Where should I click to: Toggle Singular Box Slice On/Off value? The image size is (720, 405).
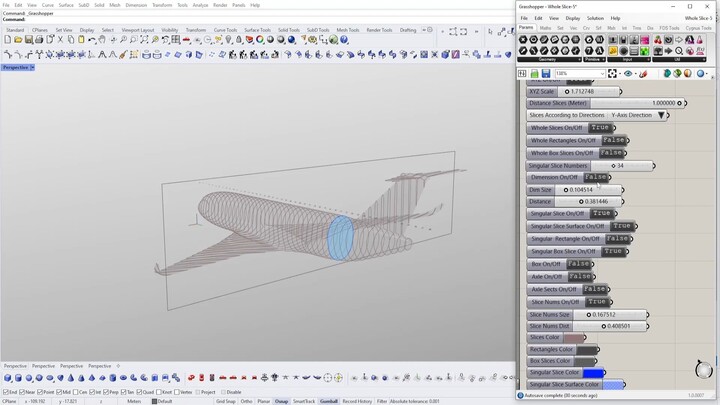tap(613, 251)
